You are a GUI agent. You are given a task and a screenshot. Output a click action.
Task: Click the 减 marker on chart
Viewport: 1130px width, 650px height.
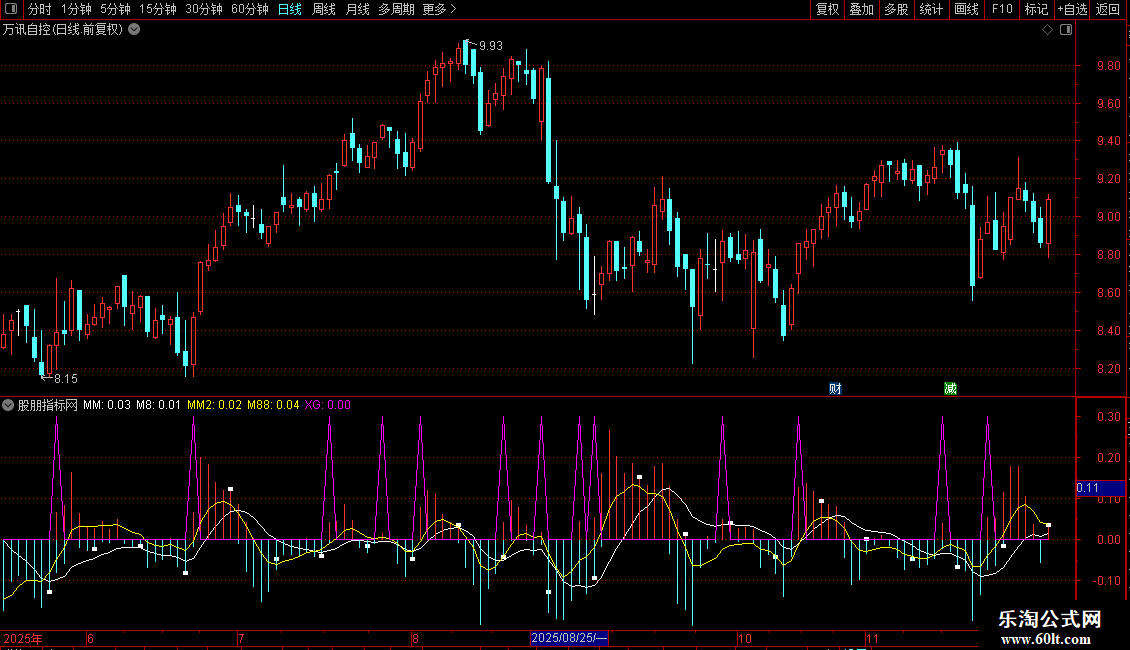950,389
